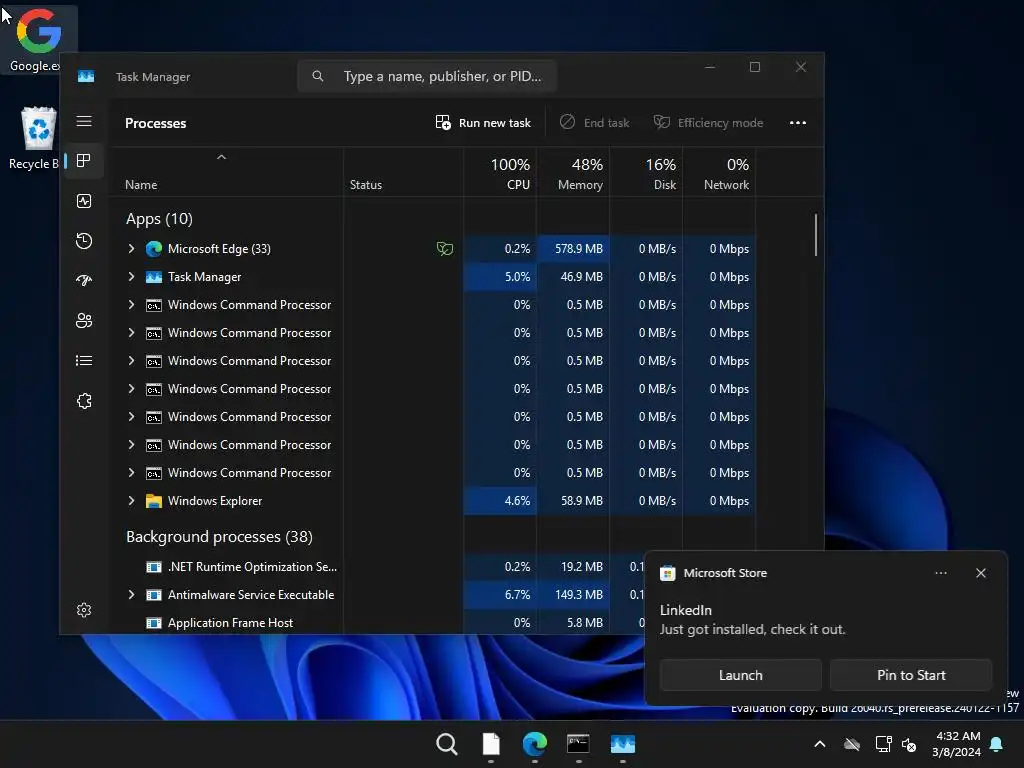Expand the Antimalware Service Executable row
The width and height of the screenshot is (1024, 768).
[131, 595]
